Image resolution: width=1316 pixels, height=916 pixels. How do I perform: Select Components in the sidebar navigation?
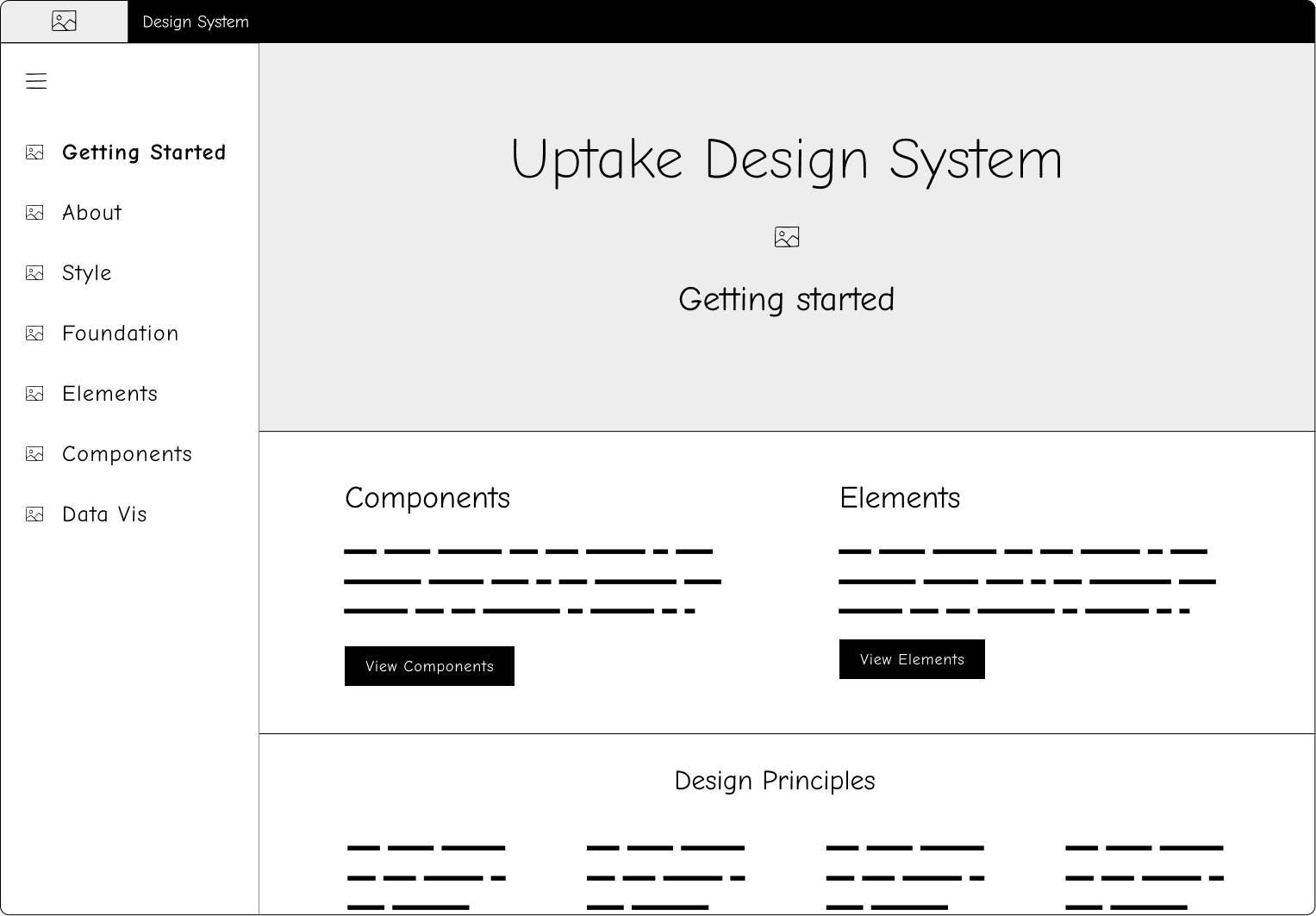[x=128, y=454]
